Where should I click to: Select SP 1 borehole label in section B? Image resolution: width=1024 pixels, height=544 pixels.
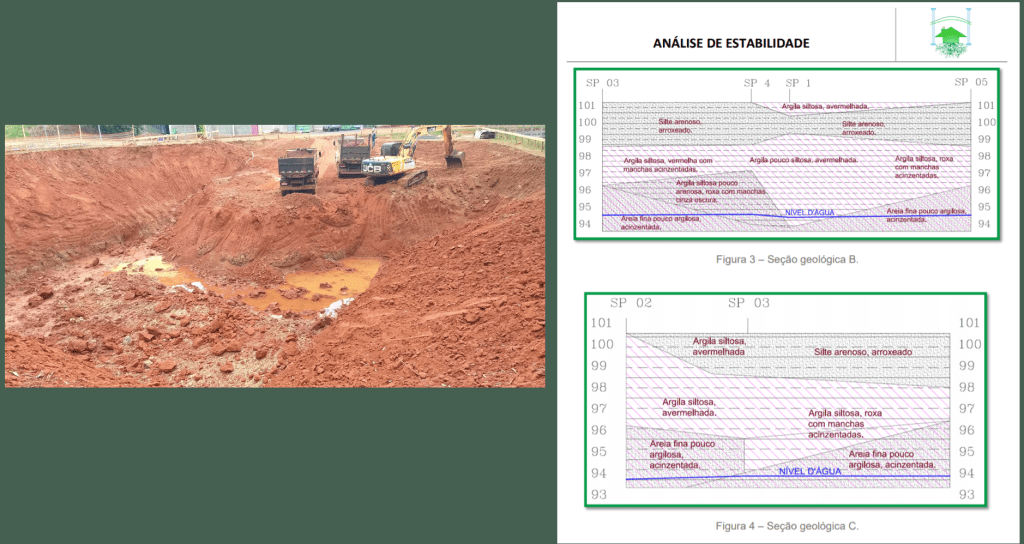798,83
